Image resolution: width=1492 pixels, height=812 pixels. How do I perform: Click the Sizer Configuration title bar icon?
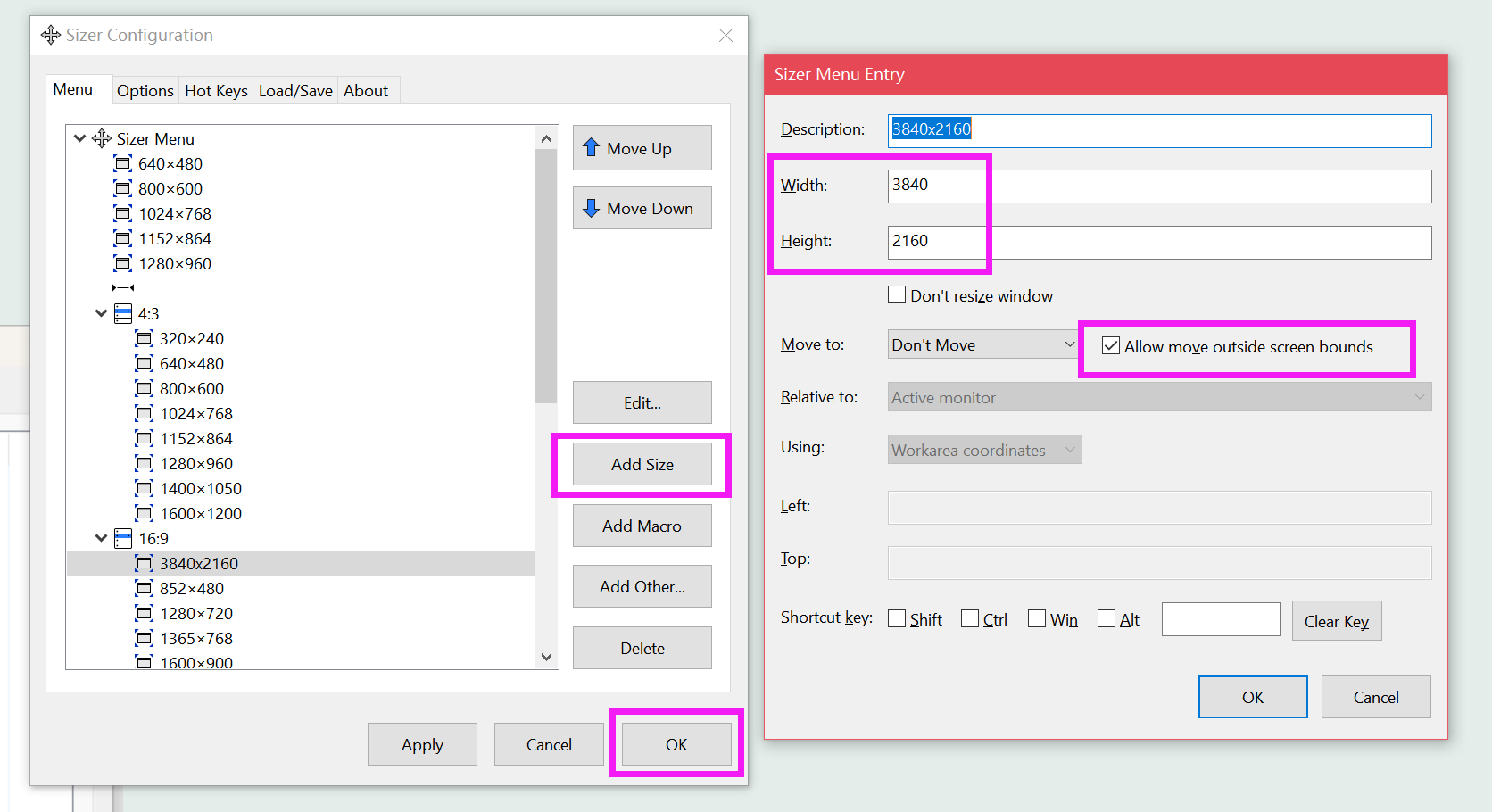pyautogui.click(x=51, y=35)
